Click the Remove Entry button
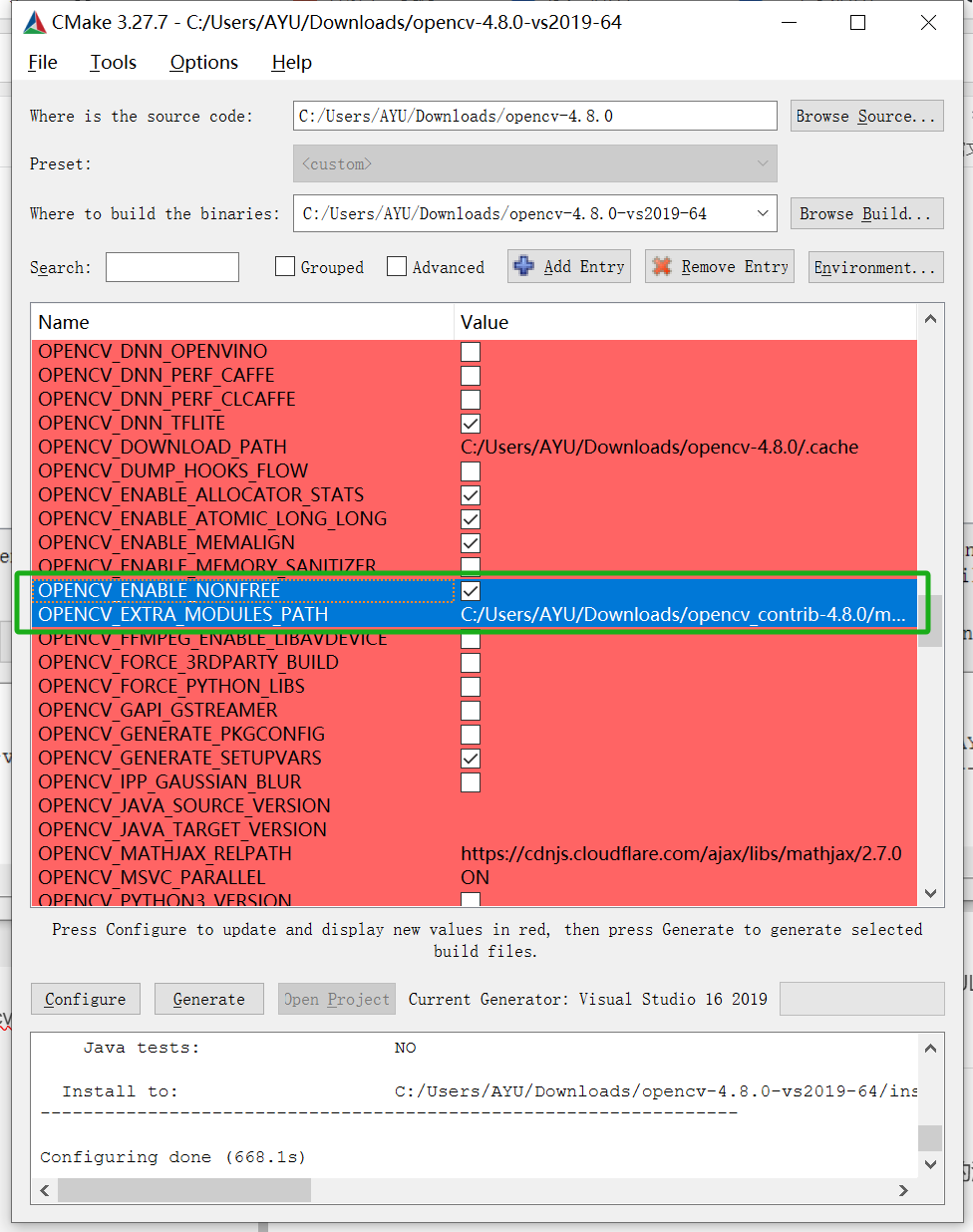The height and width of the screenshot is (1232, 973). pos(720,266)
